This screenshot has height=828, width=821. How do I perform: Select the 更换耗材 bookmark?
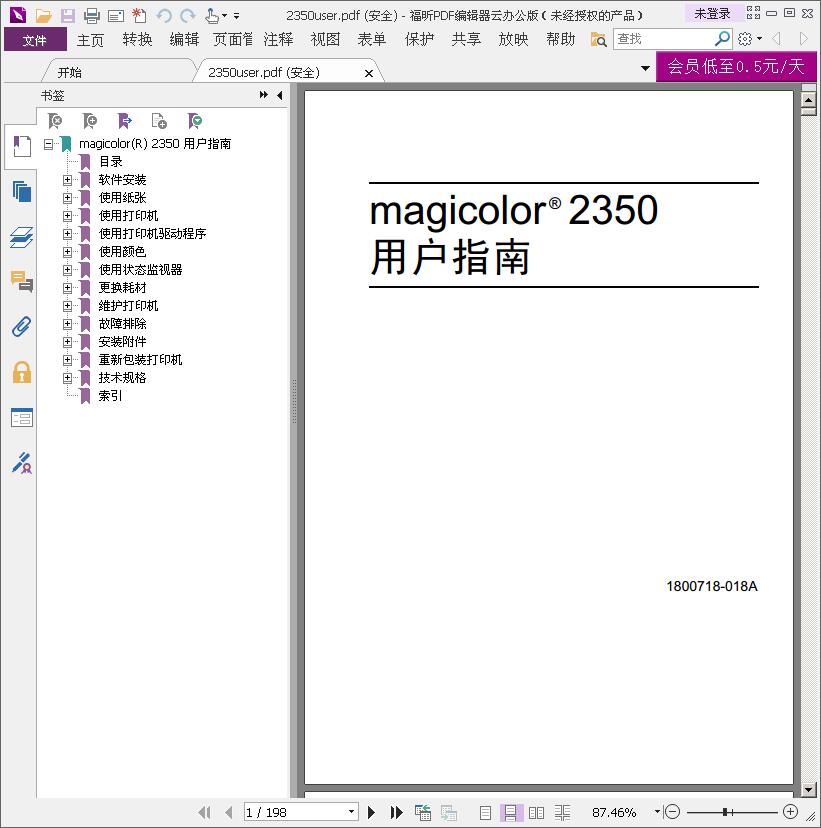tap(122, 288)
